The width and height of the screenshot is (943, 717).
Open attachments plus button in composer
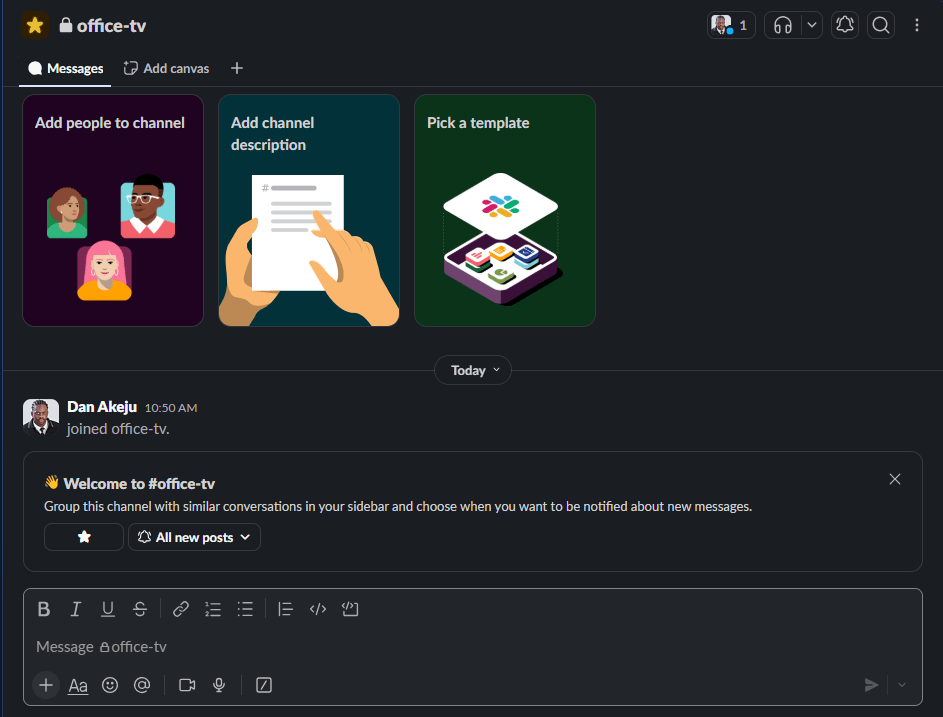[x=46, y=685]
